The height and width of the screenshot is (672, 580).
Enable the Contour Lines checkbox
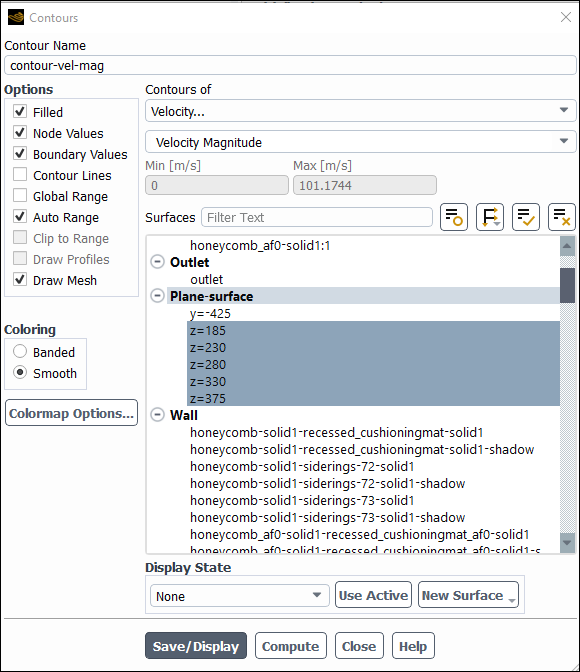(20, 175)
